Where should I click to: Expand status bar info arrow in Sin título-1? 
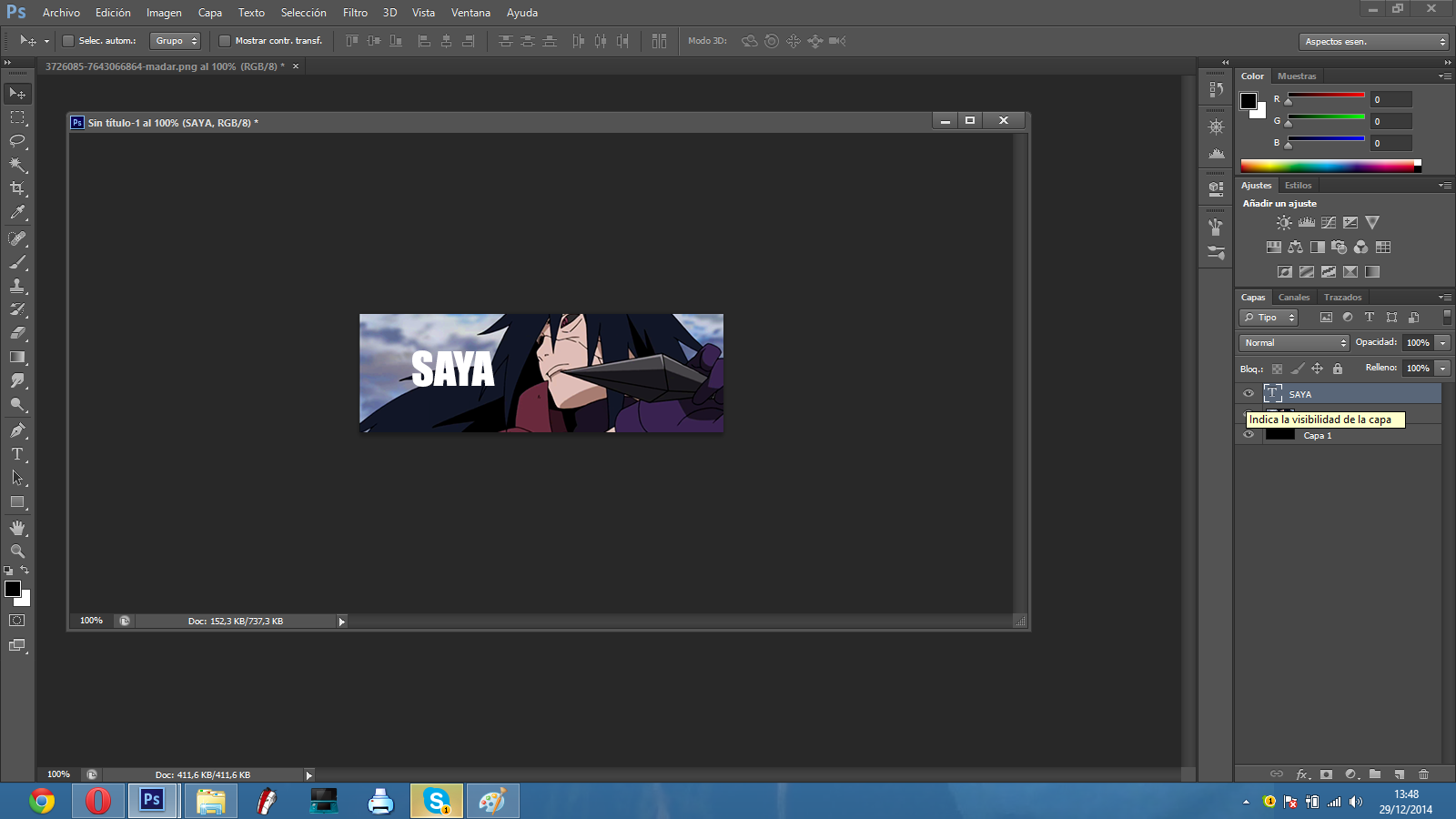coord(342,622)
